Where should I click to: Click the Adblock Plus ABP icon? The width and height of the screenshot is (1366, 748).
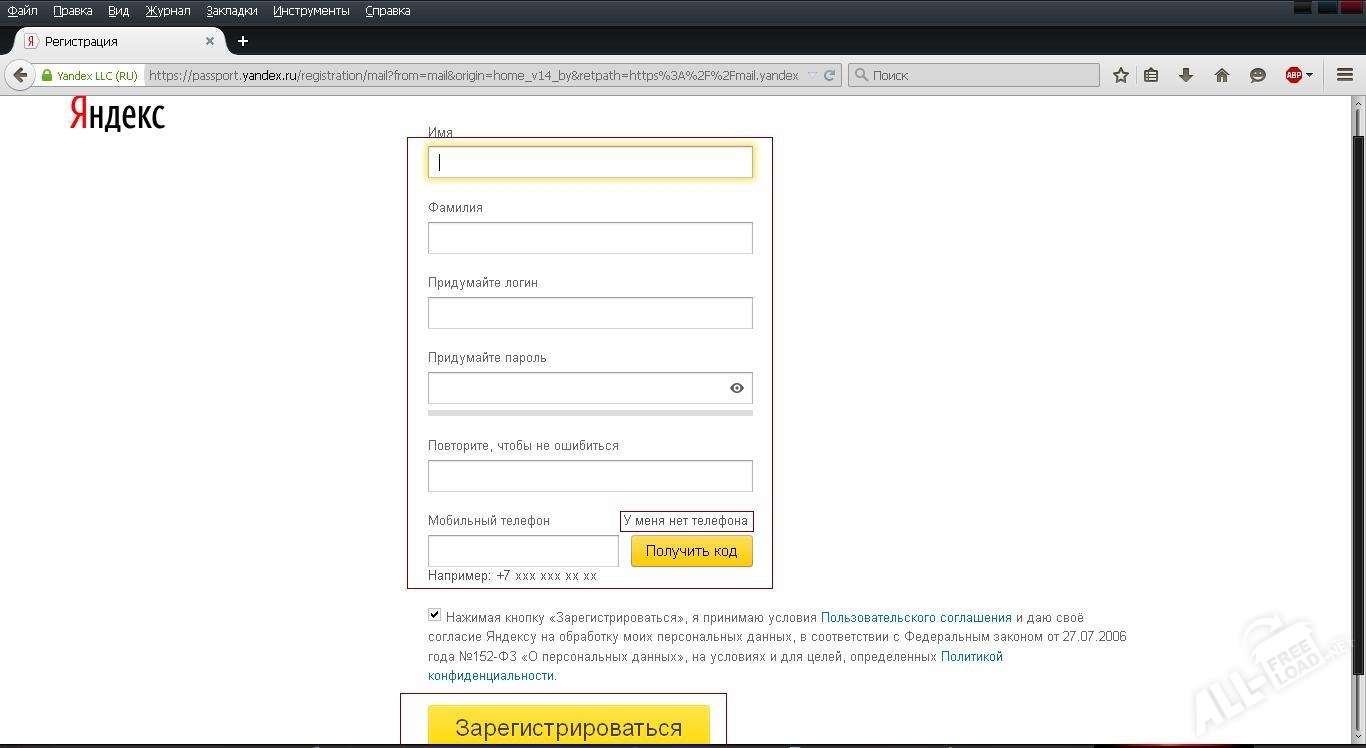click(x=1293, y=75)
